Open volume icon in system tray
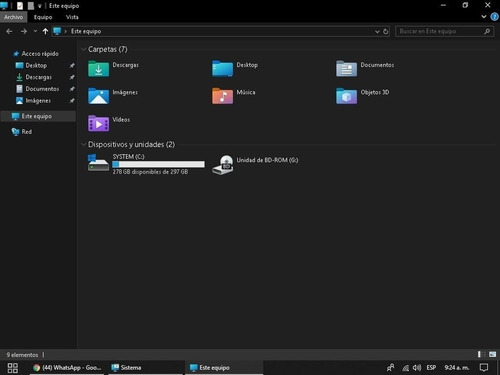This screenshot has height=375, width=500. pyautogui.click(x=417, y=368)
